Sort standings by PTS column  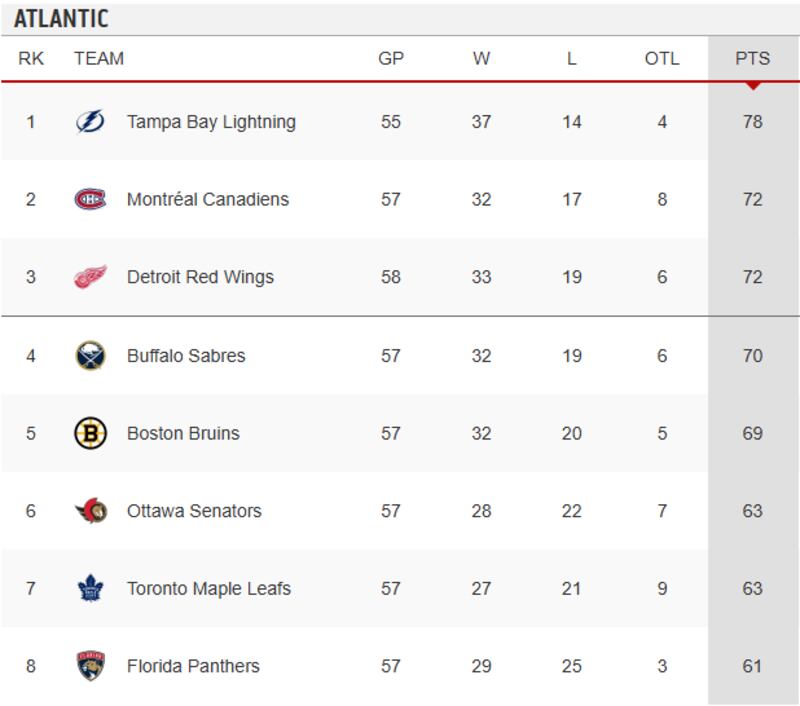pos(752,58)
